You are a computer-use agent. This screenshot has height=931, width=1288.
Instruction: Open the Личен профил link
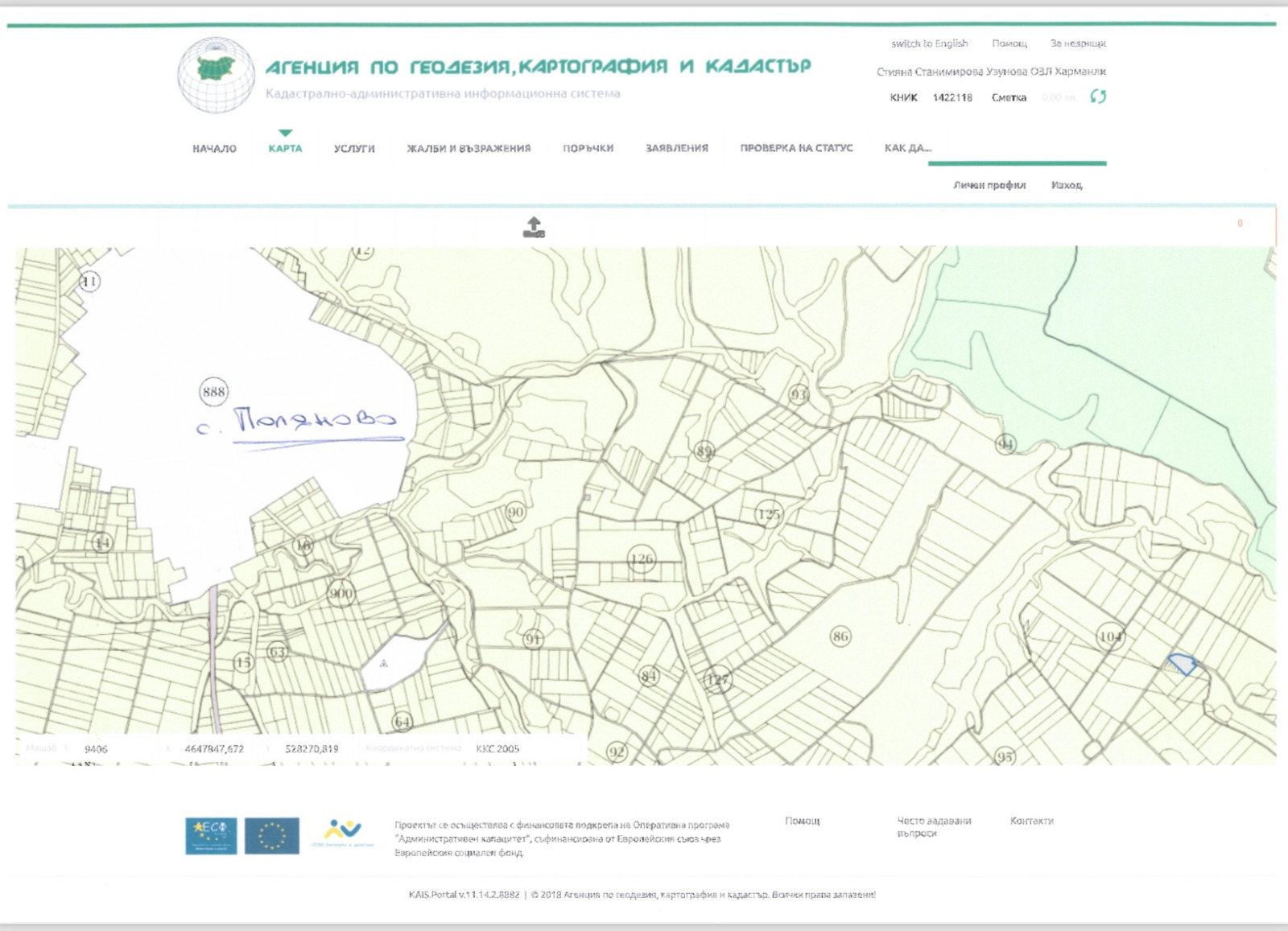click(x=989, y=185)
